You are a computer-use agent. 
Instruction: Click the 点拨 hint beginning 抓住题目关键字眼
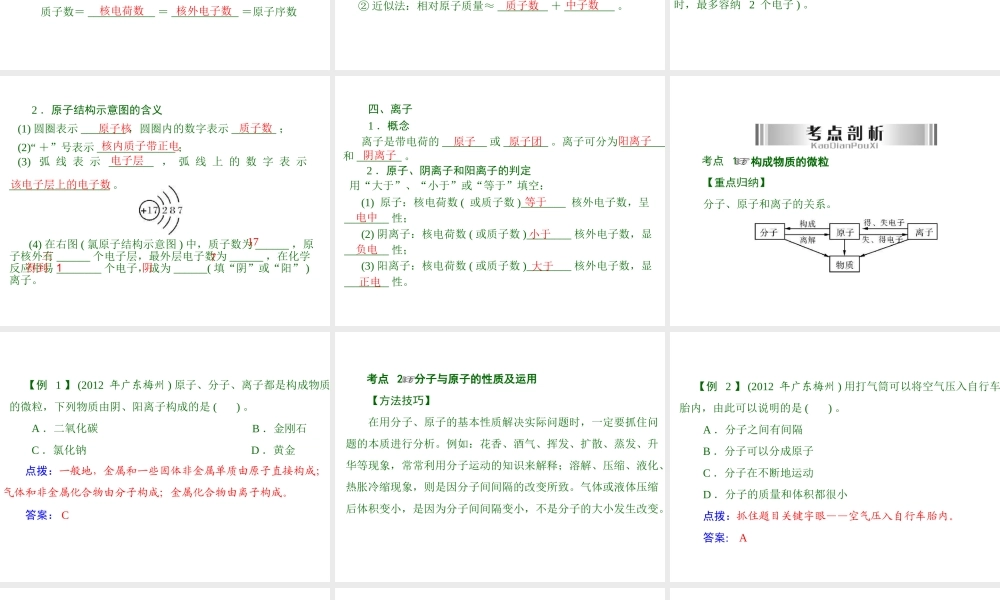[829, 516]
